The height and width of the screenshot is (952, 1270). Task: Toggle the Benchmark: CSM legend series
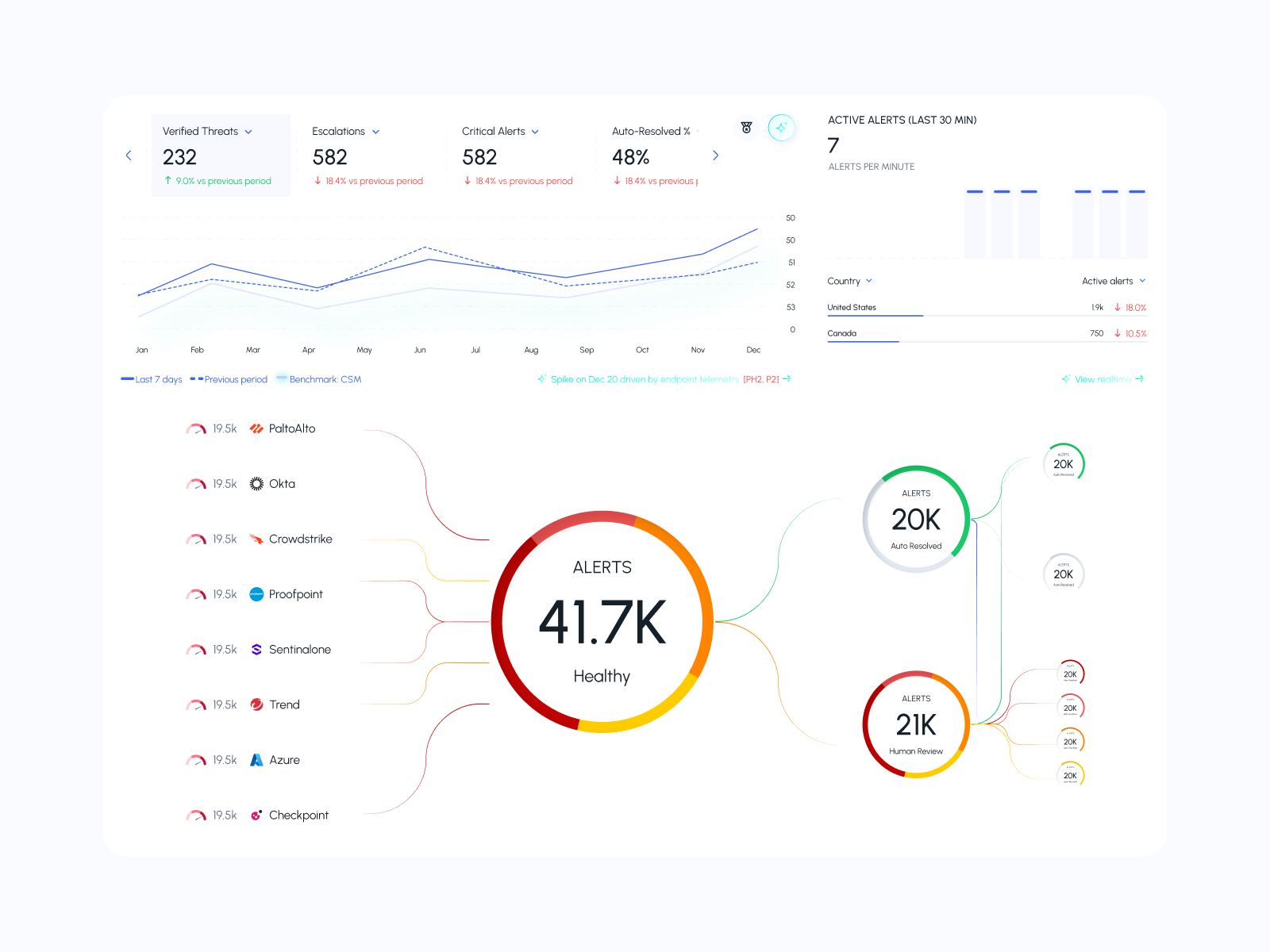pos(318,379)
